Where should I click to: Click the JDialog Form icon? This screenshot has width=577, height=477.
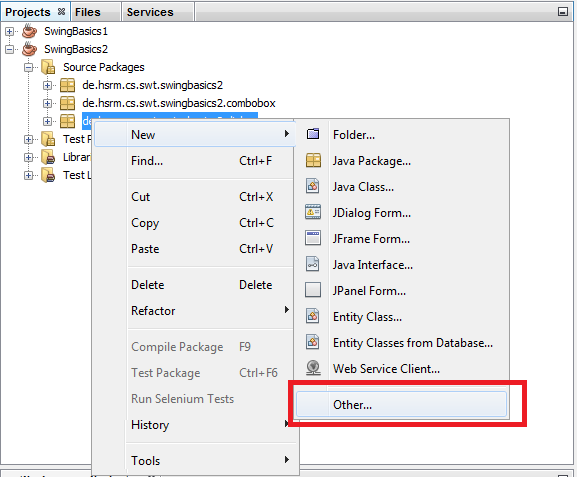[x=313, y=212]
